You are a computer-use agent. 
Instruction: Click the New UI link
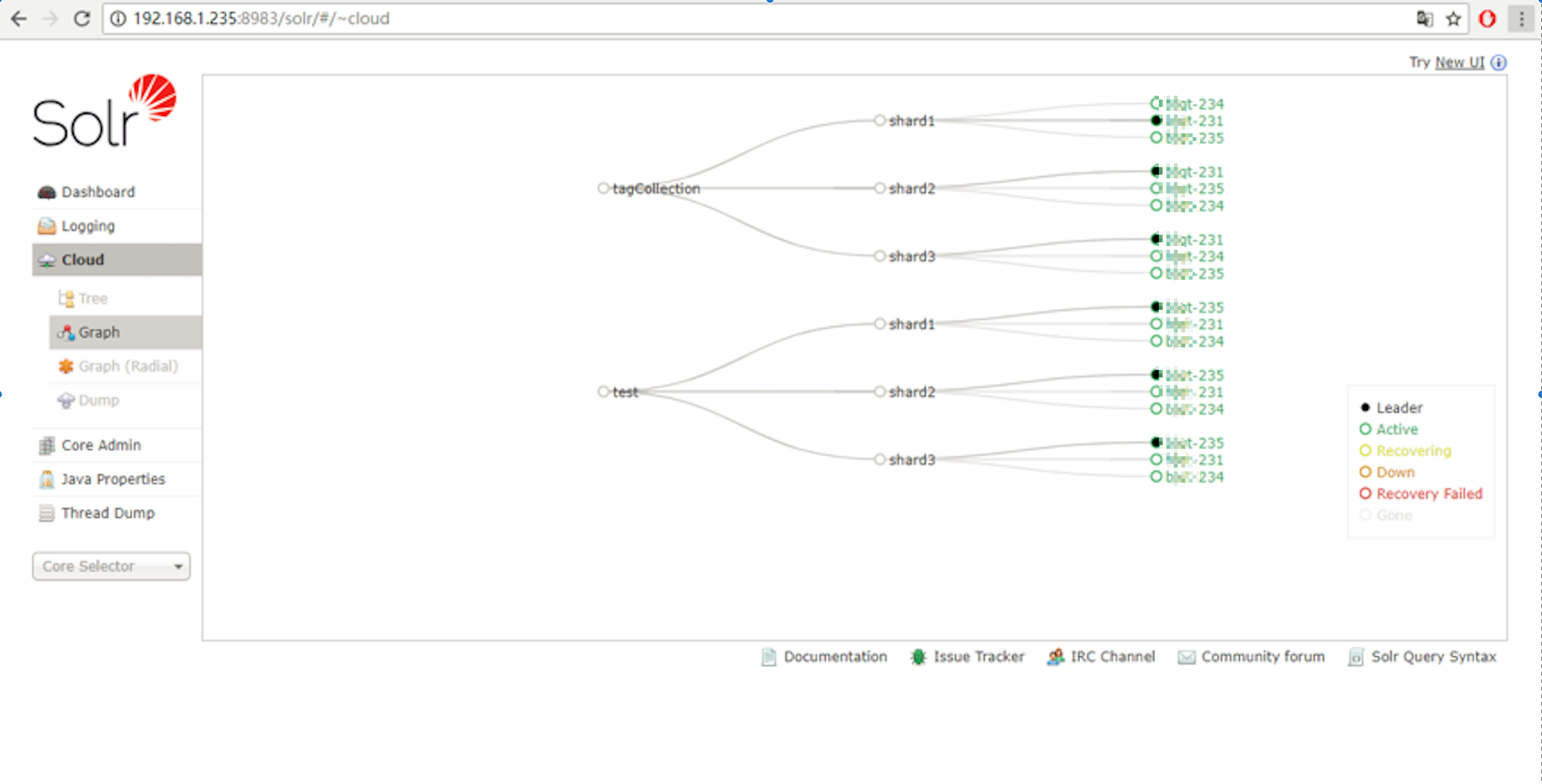1459,62
